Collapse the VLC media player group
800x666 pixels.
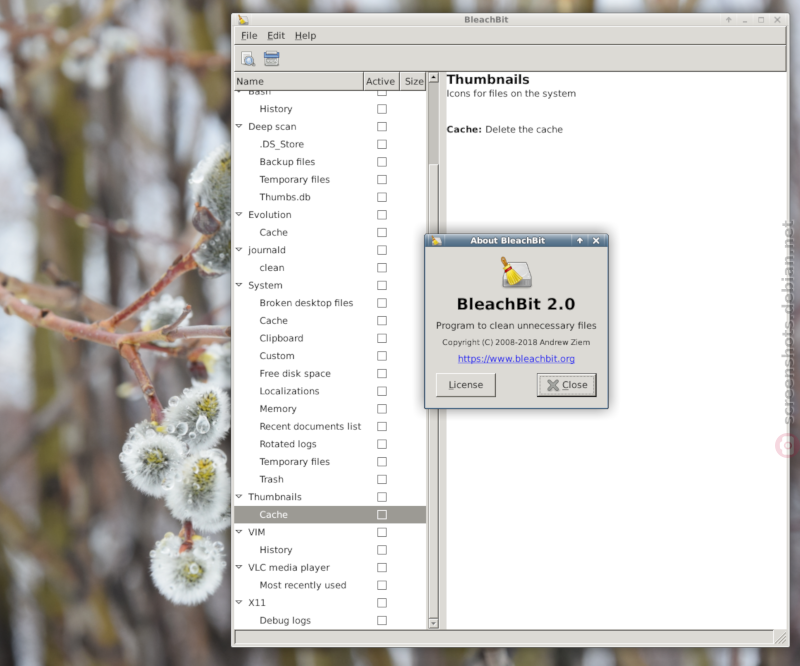click(239, 567)
